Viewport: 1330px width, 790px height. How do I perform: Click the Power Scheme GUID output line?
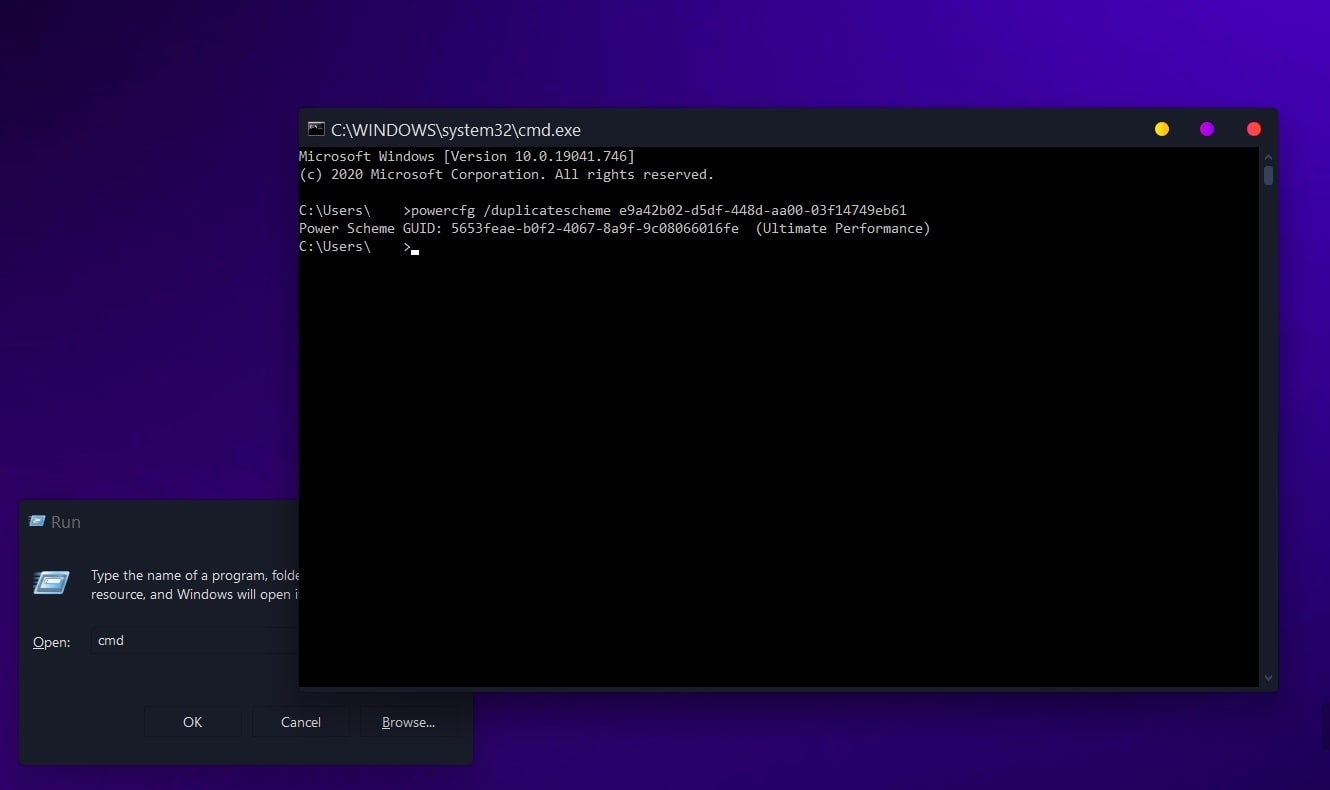[x=614, y=229]
